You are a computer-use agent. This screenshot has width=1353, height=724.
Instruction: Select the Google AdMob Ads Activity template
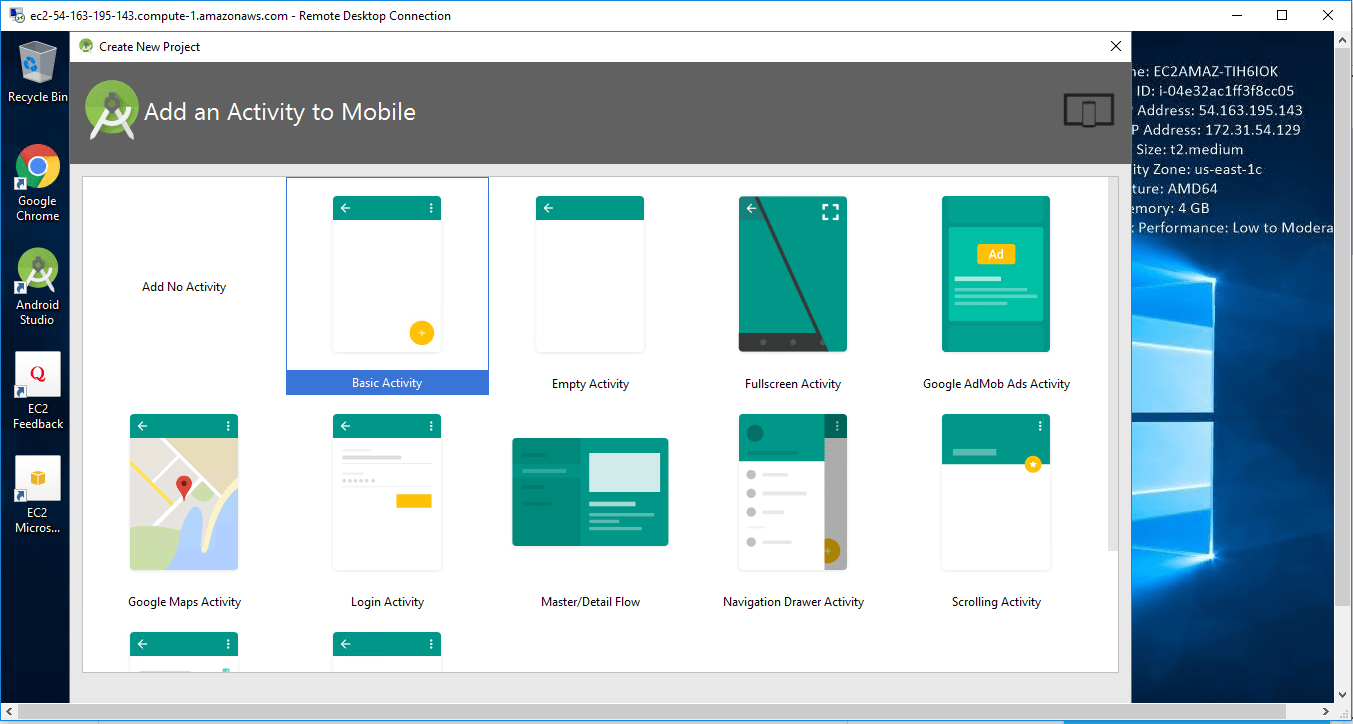(996, 274)
